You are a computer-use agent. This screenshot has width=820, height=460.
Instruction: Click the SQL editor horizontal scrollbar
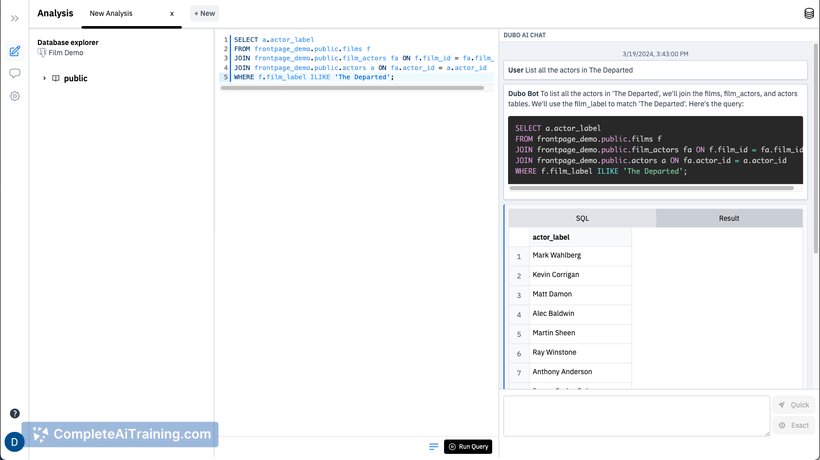(352, 88)
